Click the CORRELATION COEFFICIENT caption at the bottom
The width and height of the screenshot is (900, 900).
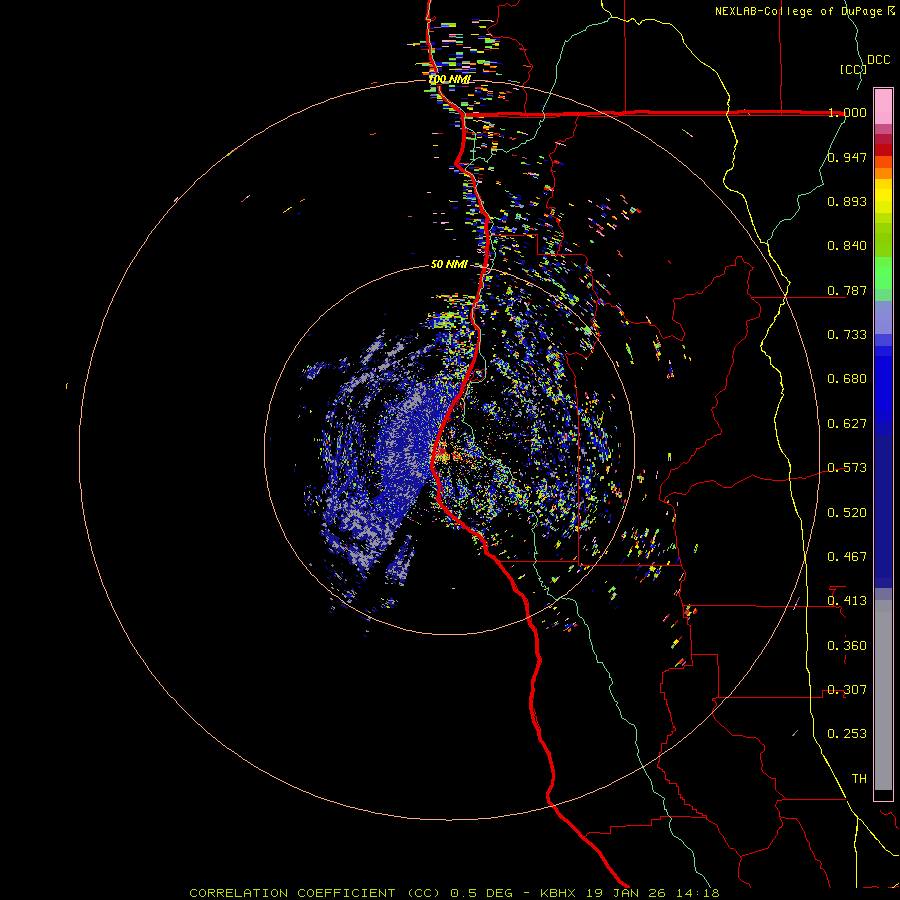point(454,893)
